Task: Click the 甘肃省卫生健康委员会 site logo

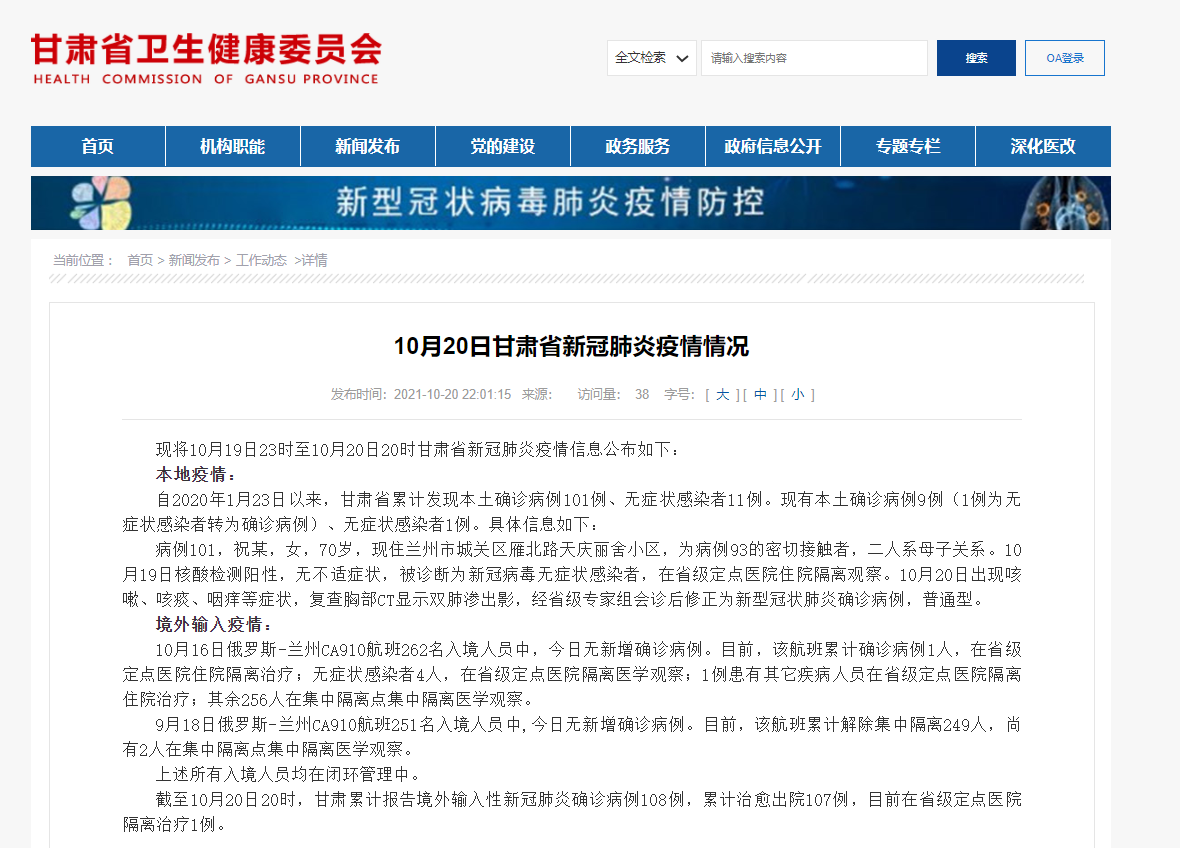Action: point(206,59)
